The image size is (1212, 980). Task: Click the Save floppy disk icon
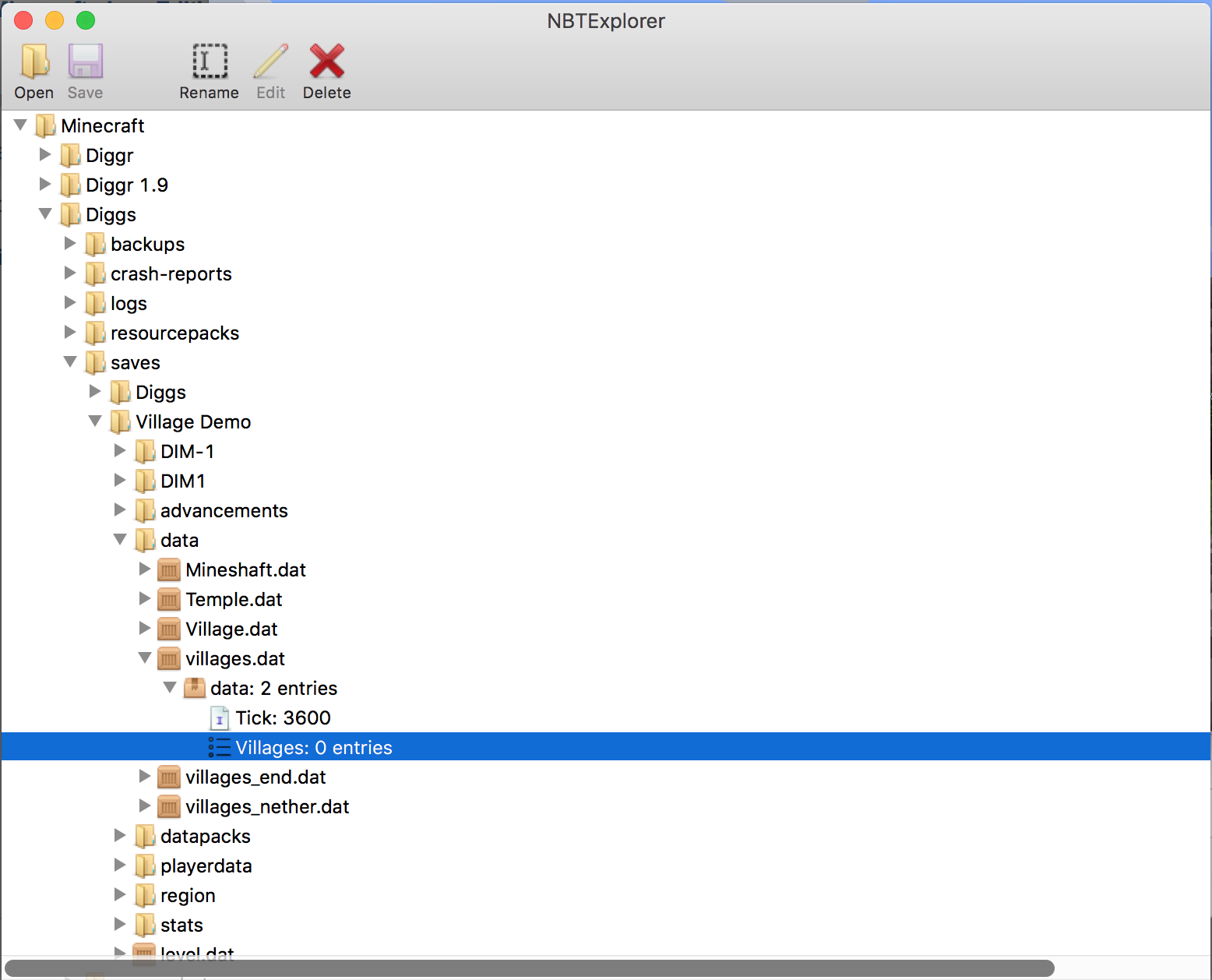pos(85,62)
